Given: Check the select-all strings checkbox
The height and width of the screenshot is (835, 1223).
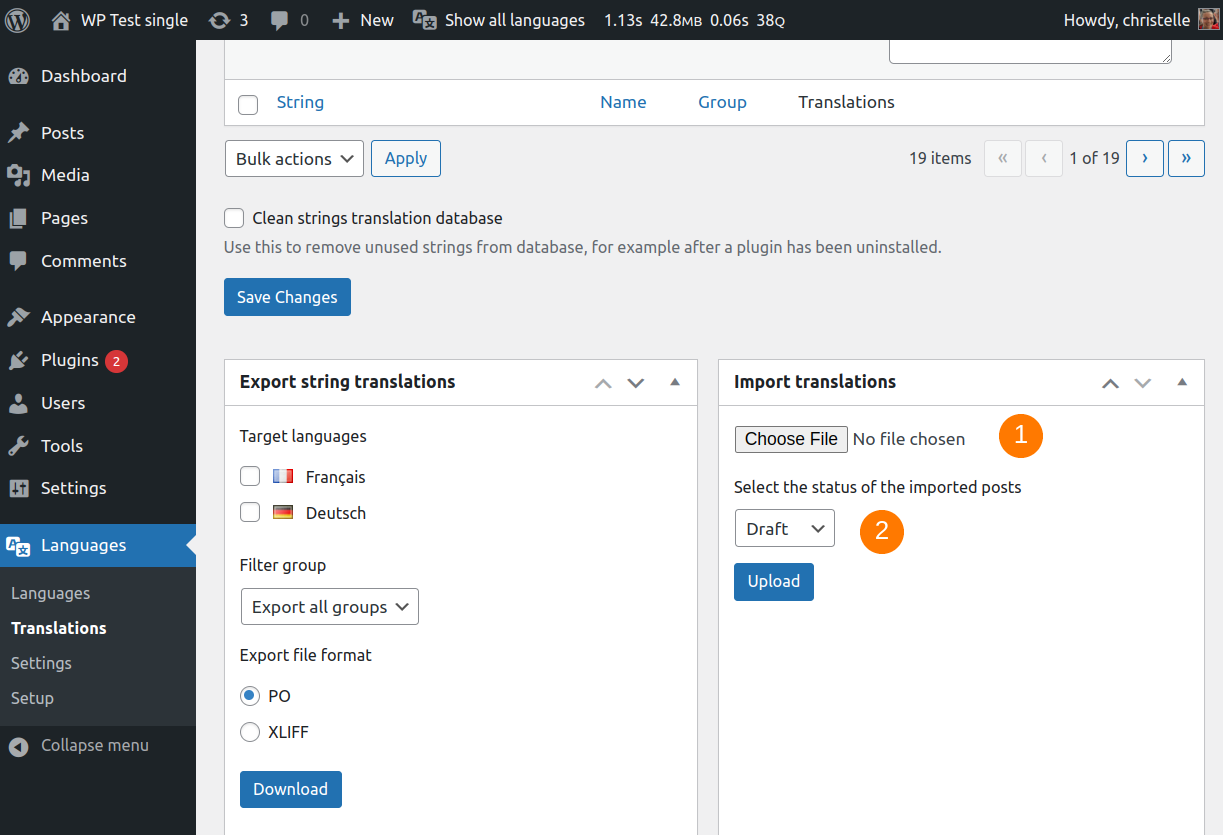Looking at the screenshot, I should (x=248, y=104).
